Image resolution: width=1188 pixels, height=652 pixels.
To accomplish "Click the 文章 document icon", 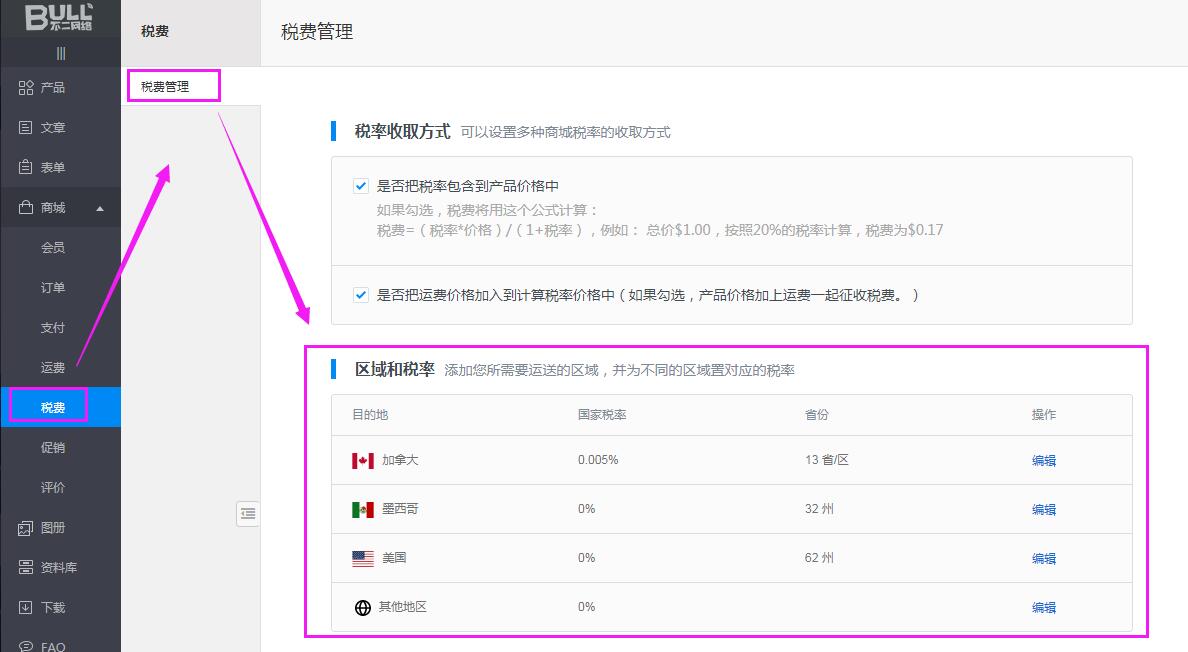I will pos(26,128).
